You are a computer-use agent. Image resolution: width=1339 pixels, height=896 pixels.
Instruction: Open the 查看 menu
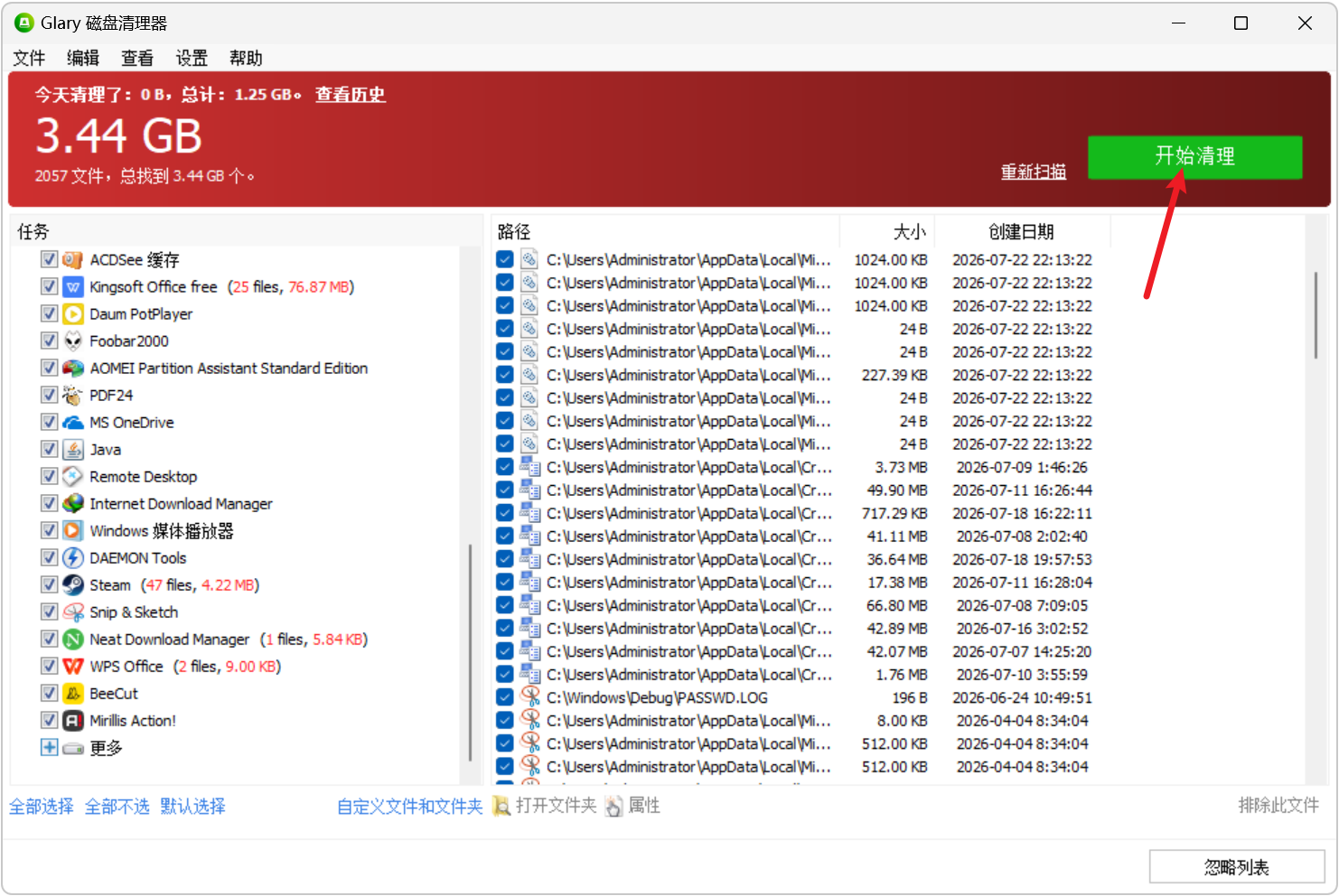(137, 59)
